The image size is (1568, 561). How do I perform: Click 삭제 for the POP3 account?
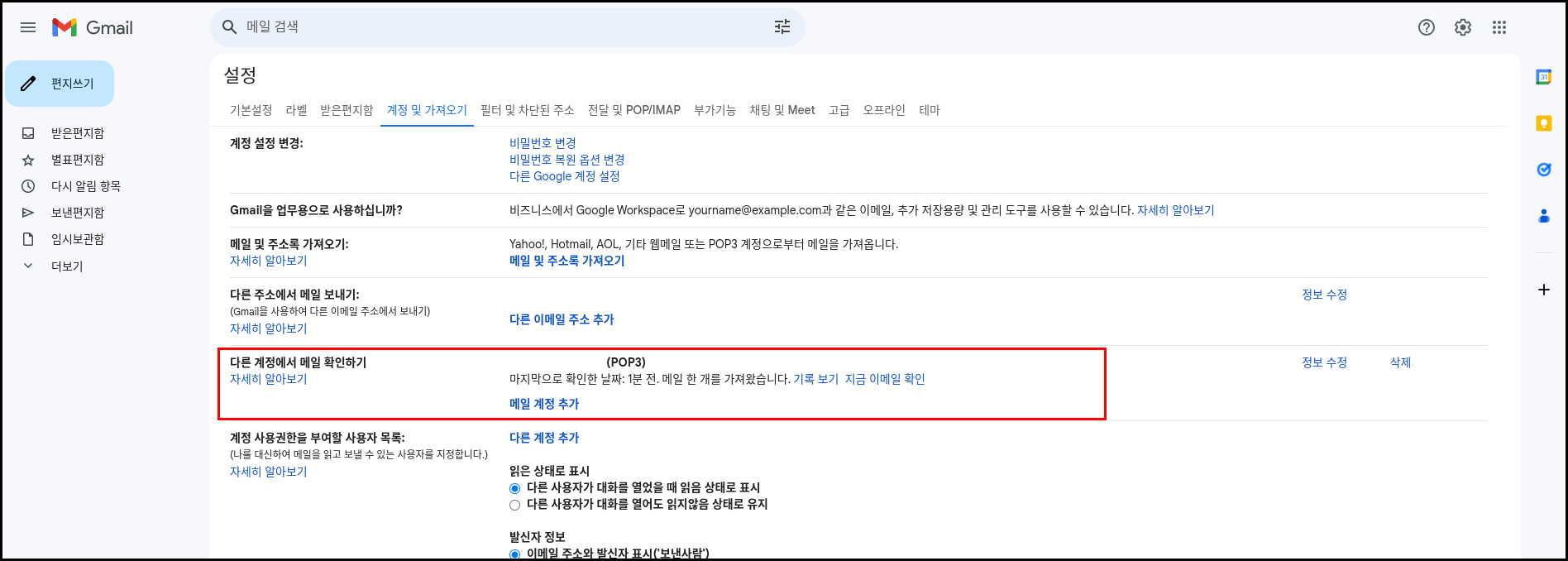tap(1401, 362)
